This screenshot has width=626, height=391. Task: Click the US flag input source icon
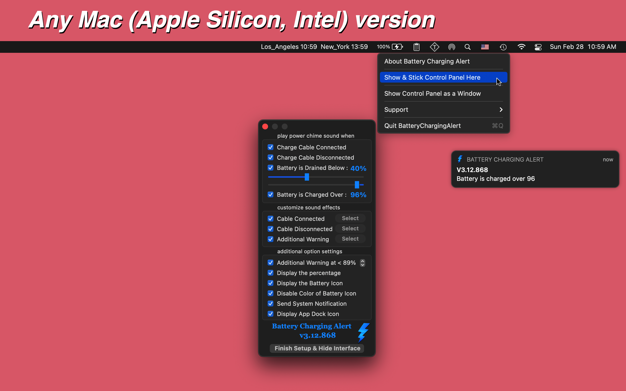click(485, 47)
